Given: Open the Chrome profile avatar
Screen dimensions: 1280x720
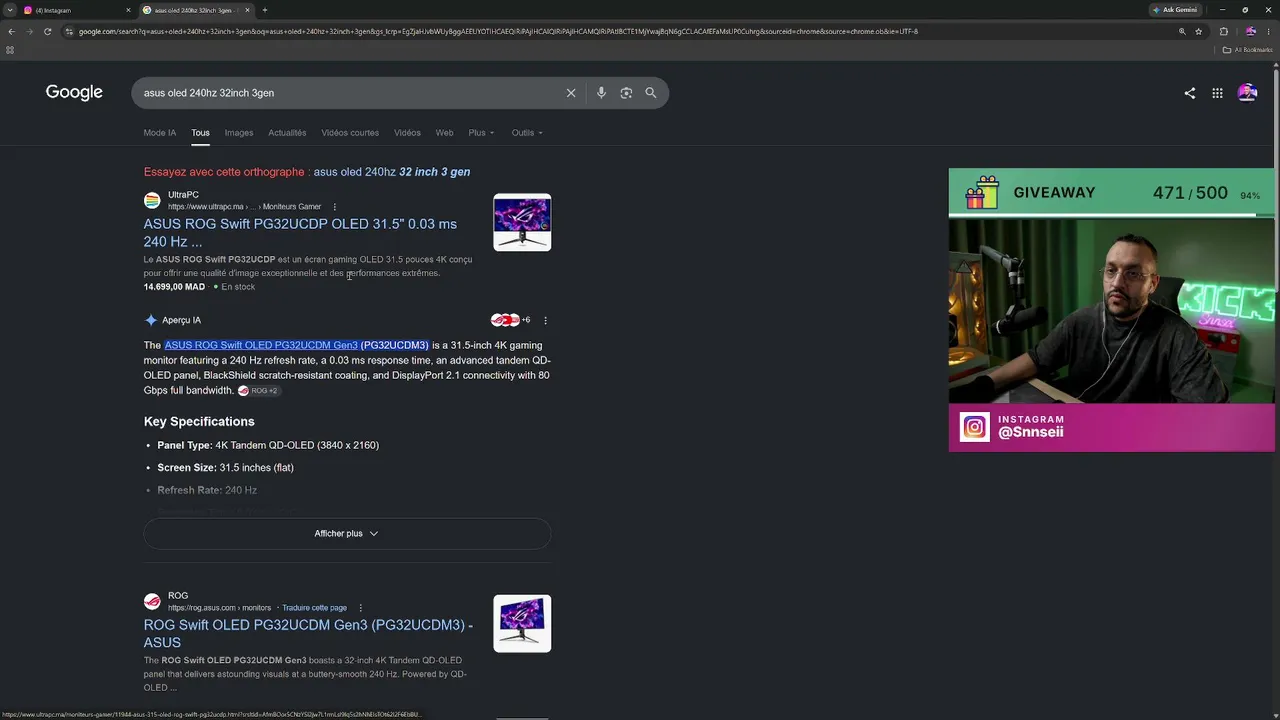Looking at the screenshot, I should click(x=1250, y=31).
